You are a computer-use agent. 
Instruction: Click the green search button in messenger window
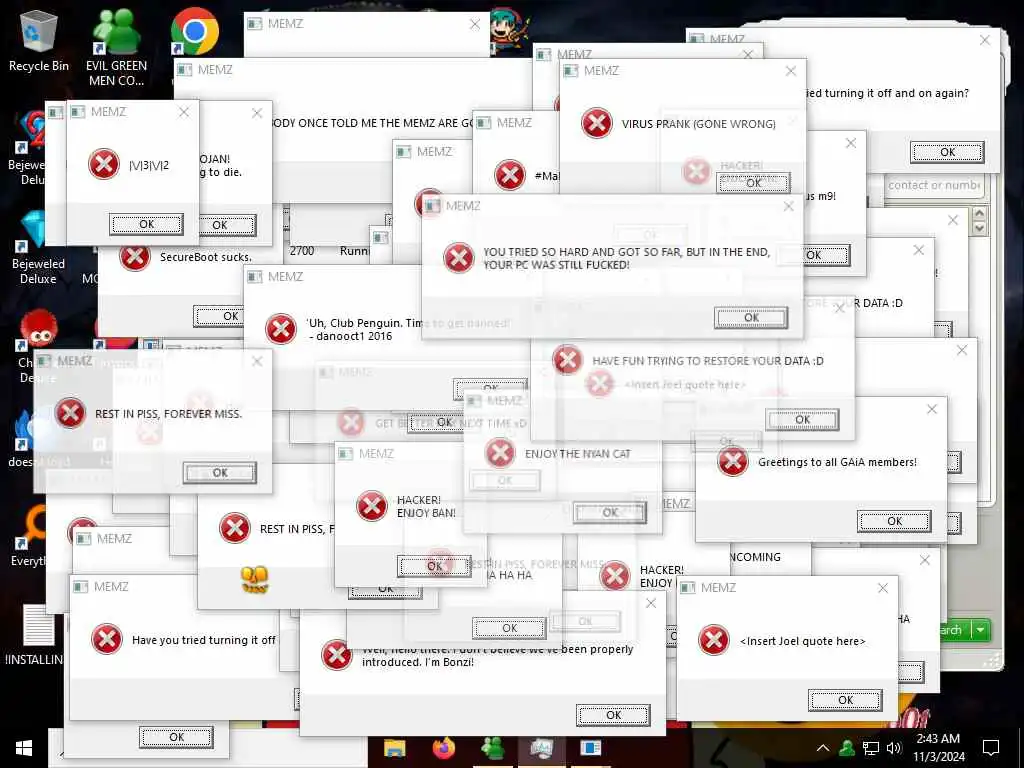[955, 630]
